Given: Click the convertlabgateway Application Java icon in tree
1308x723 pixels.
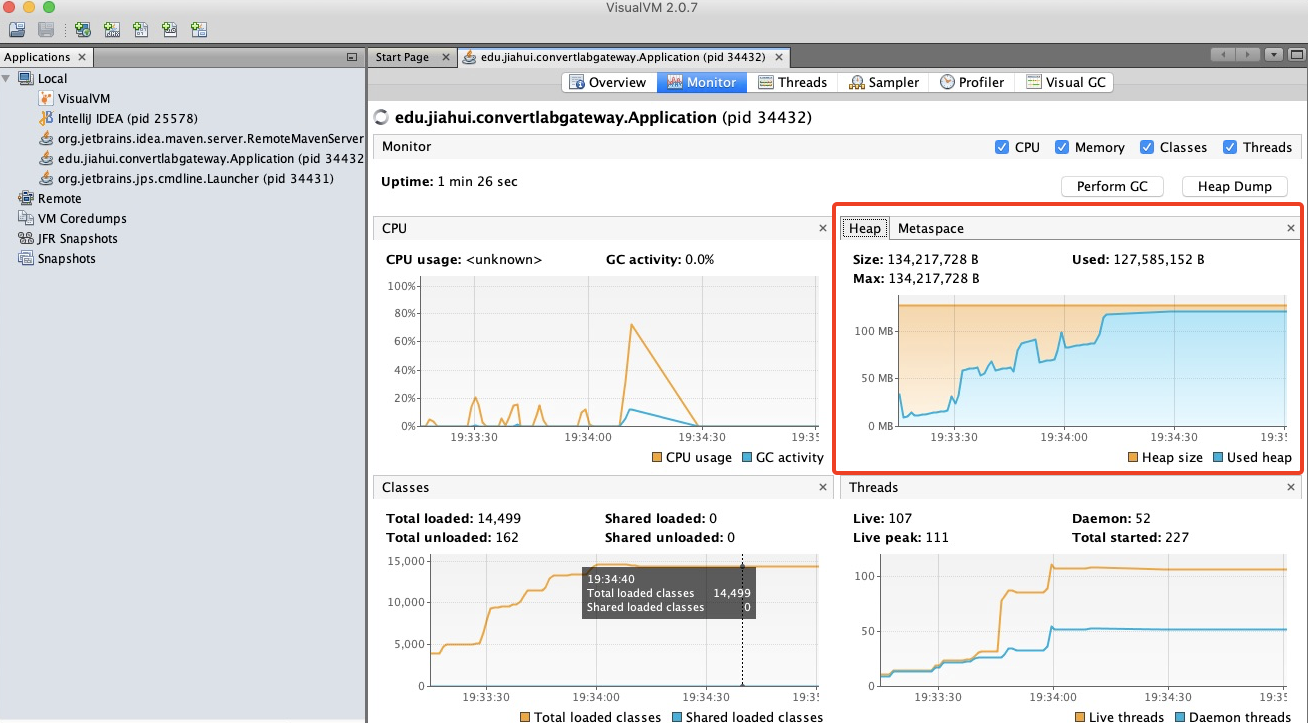Looking at the screenshot, I should (x=46, y=158).
